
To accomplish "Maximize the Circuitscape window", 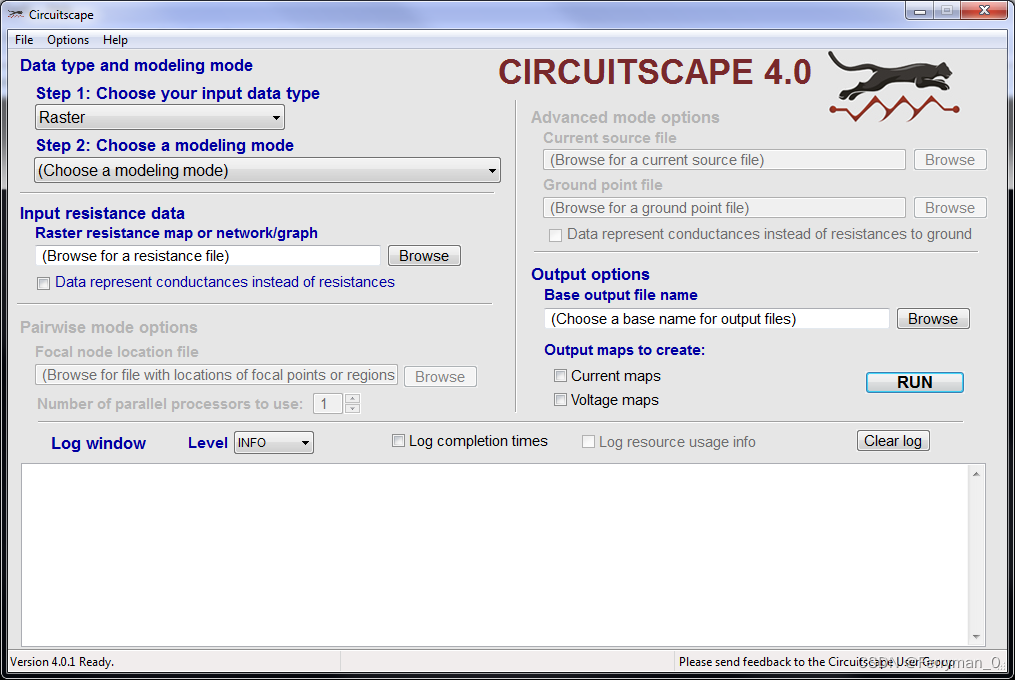I will 947,11.
